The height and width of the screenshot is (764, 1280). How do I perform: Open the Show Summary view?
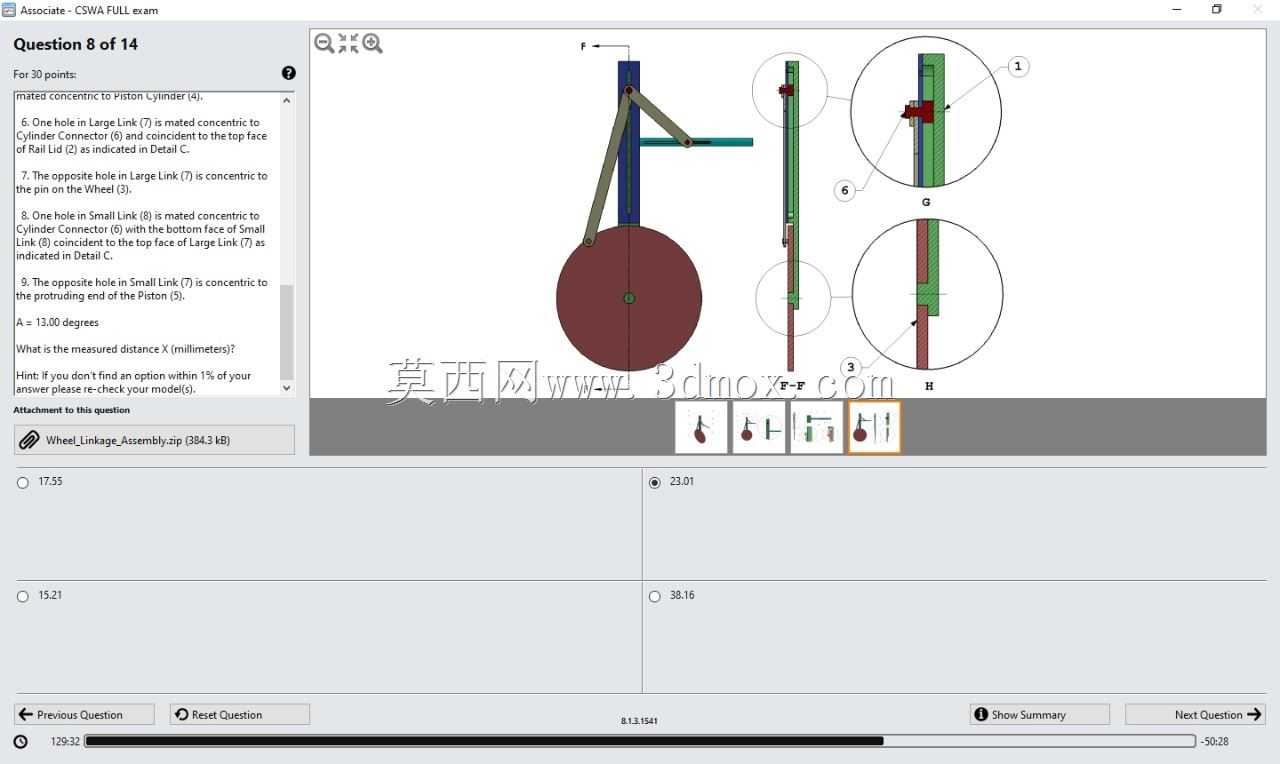click(1040, 714)
